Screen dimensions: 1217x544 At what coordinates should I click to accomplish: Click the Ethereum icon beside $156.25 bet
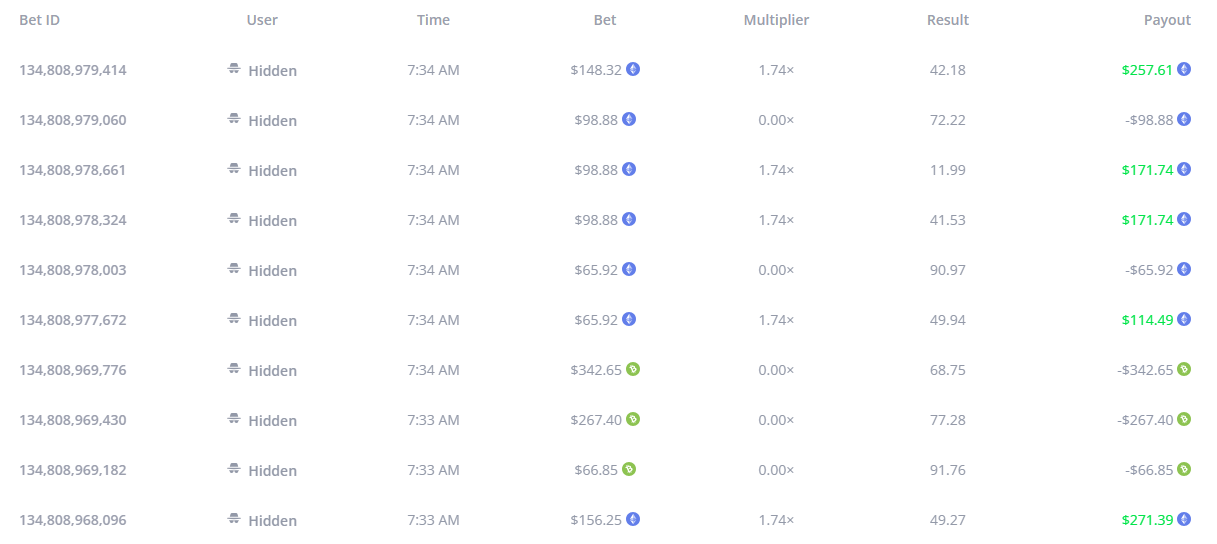[x=633, y=520]
